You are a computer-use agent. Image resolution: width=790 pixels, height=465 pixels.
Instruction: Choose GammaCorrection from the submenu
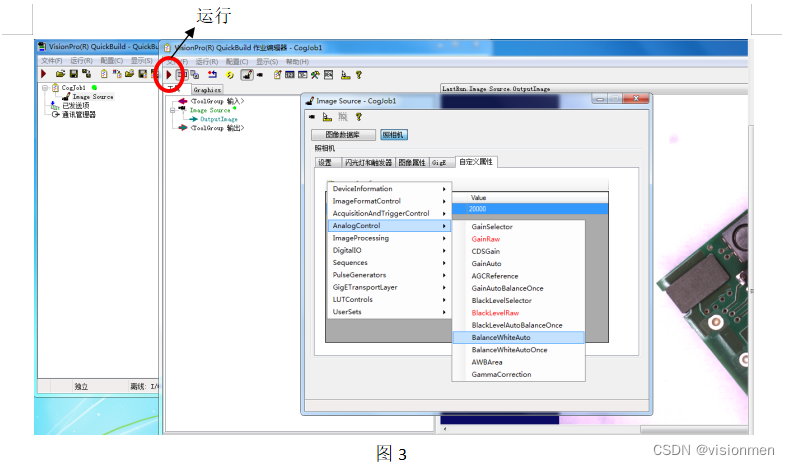(519, 374)
